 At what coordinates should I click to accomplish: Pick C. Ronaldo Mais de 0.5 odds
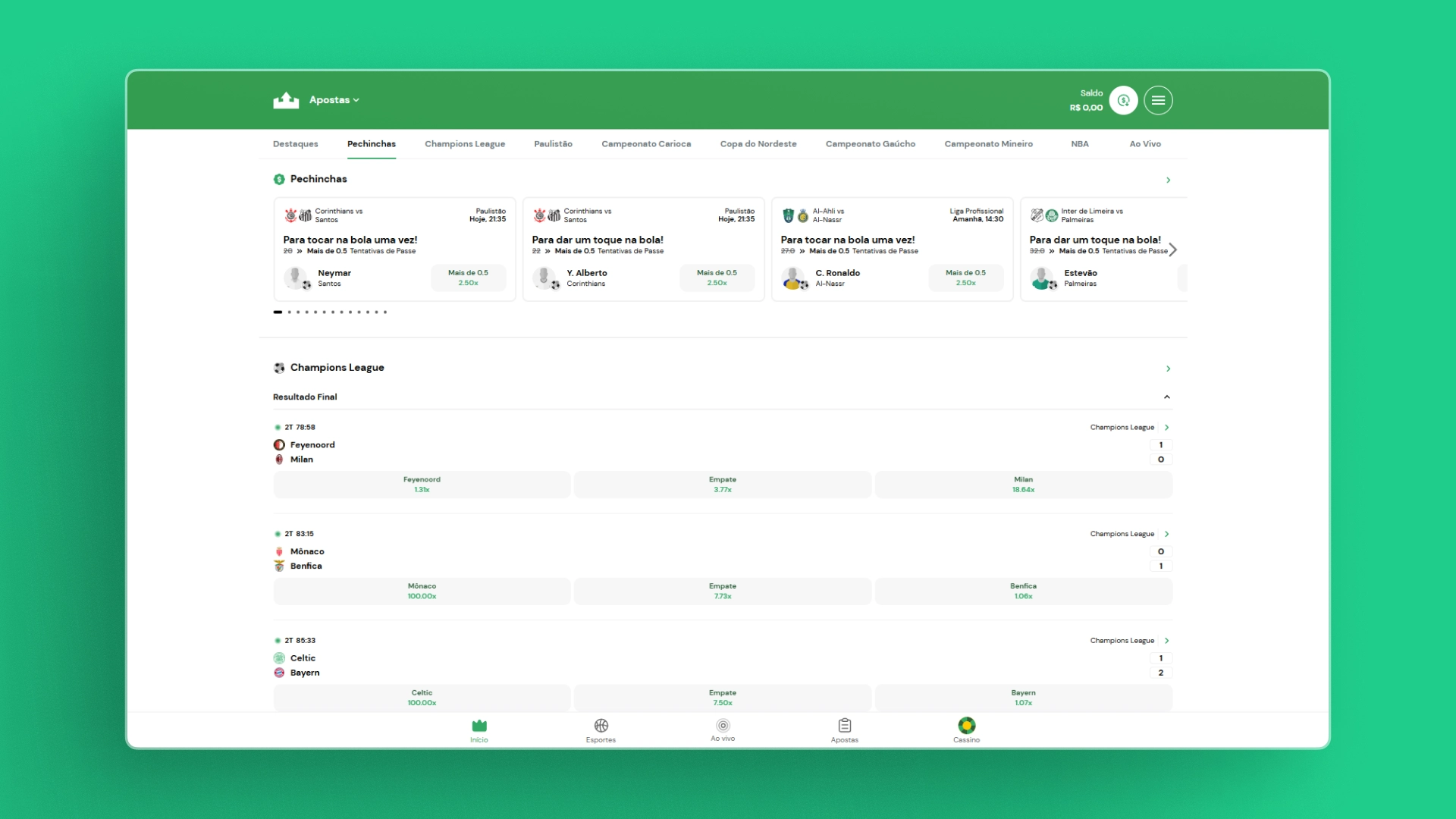tap(965, 278)
